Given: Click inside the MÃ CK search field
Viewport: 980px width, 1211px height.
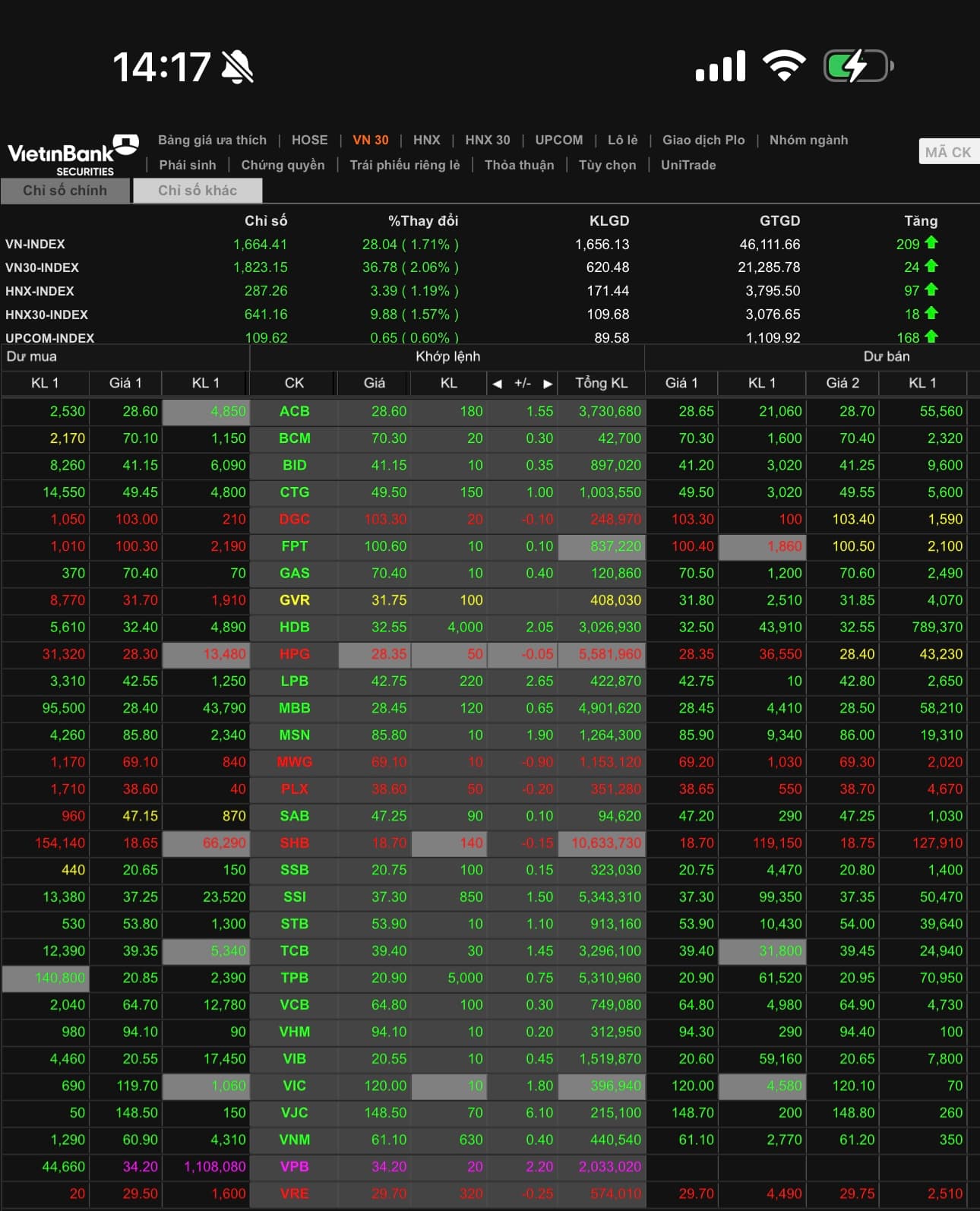Looking at the screenshot, I should (948, 152).
